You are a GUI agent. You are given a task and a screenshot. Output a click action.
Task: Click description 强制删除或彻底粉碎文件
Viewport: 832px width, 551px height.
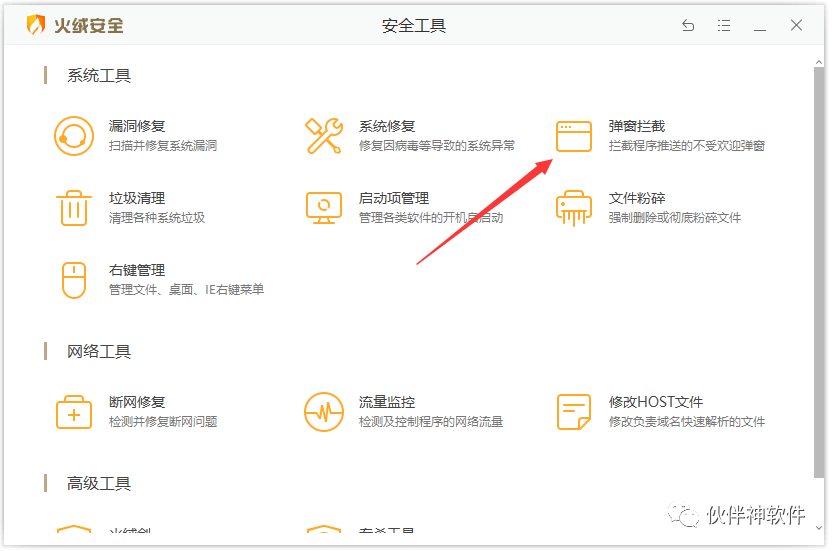coord(675,218)
